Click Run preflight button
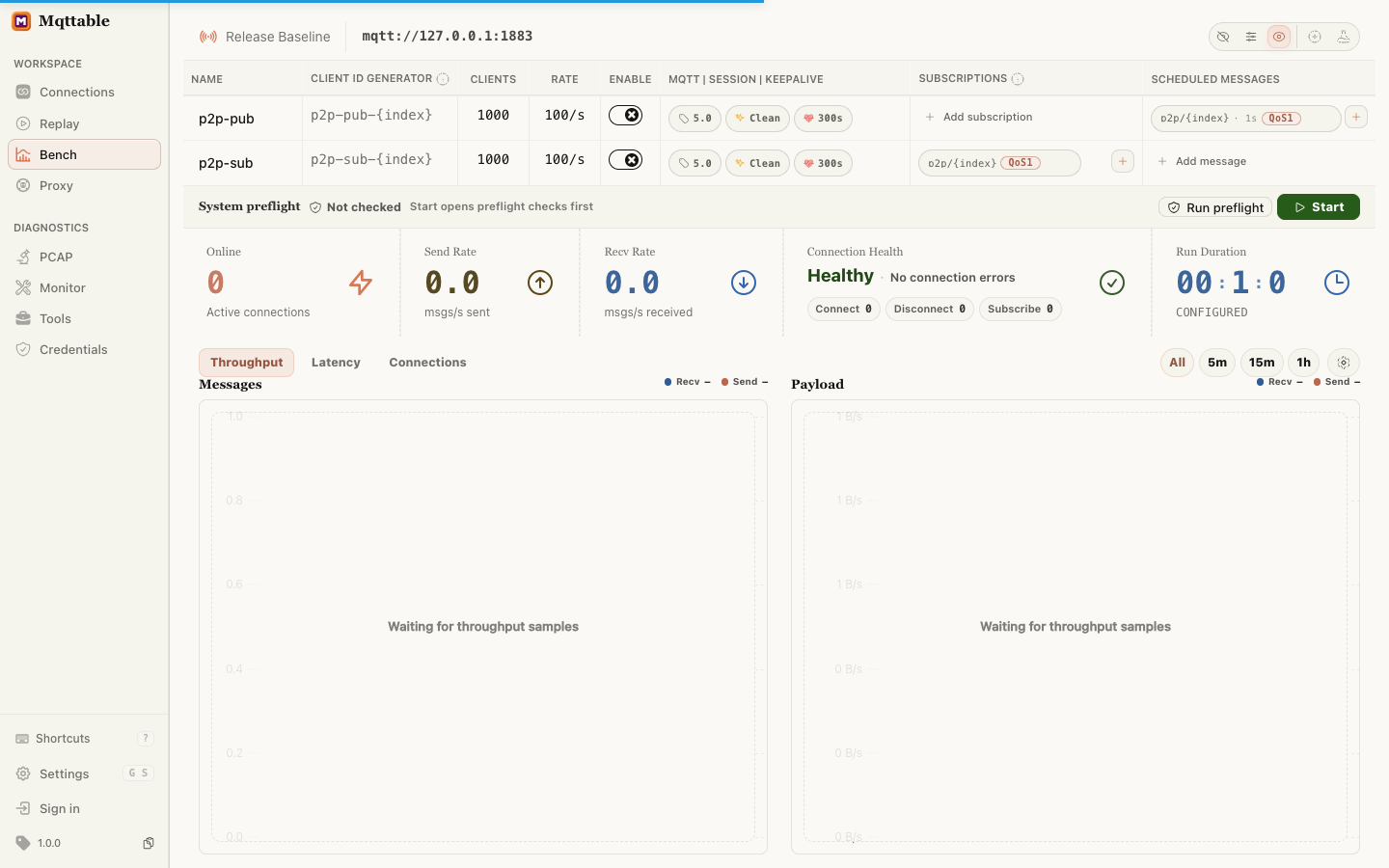 [1215, 207]
